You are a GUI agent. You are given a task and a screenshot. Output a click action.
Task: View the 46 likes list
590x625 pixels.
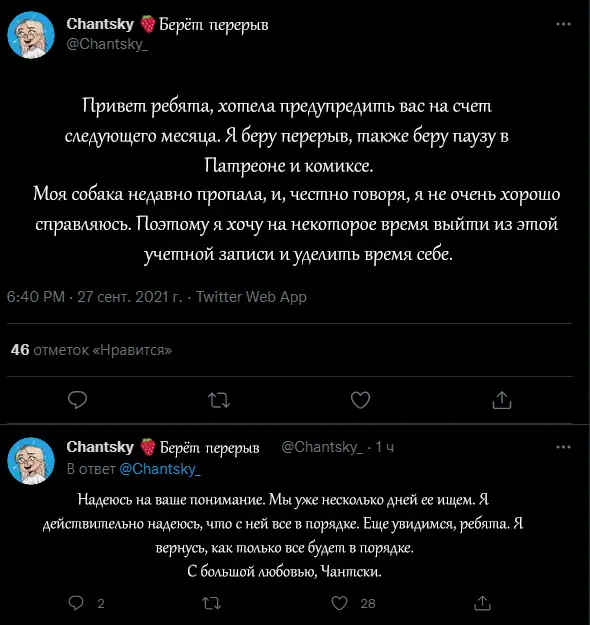tap(91, 350)
